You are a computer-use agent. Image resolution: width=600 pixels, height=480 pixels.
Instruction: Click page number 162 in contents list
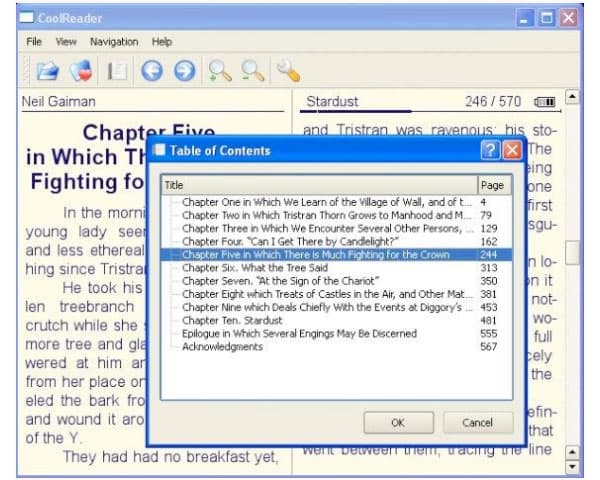pos(489,242)
